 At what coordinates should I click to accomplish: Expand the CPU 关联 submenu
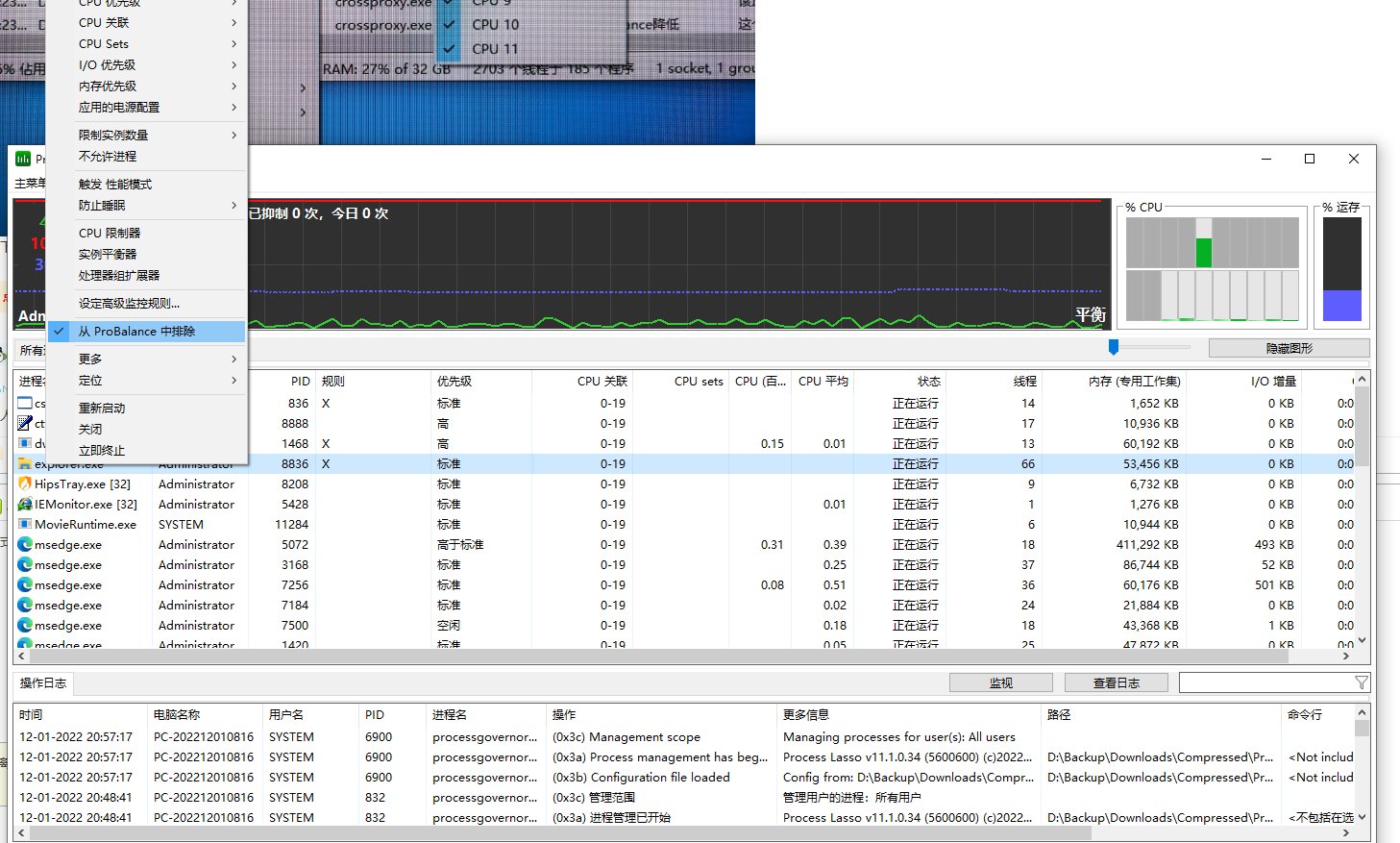point(147,22)
